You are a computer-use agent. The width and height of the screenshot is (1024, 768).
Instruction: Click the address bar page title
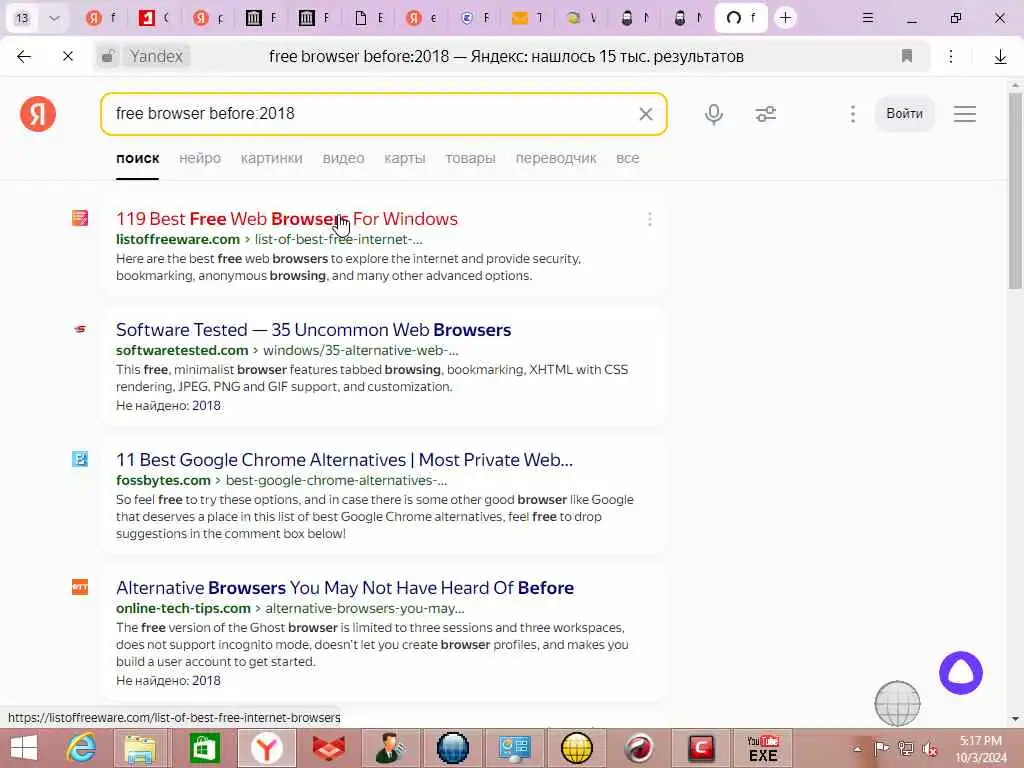tap(506, 57)
